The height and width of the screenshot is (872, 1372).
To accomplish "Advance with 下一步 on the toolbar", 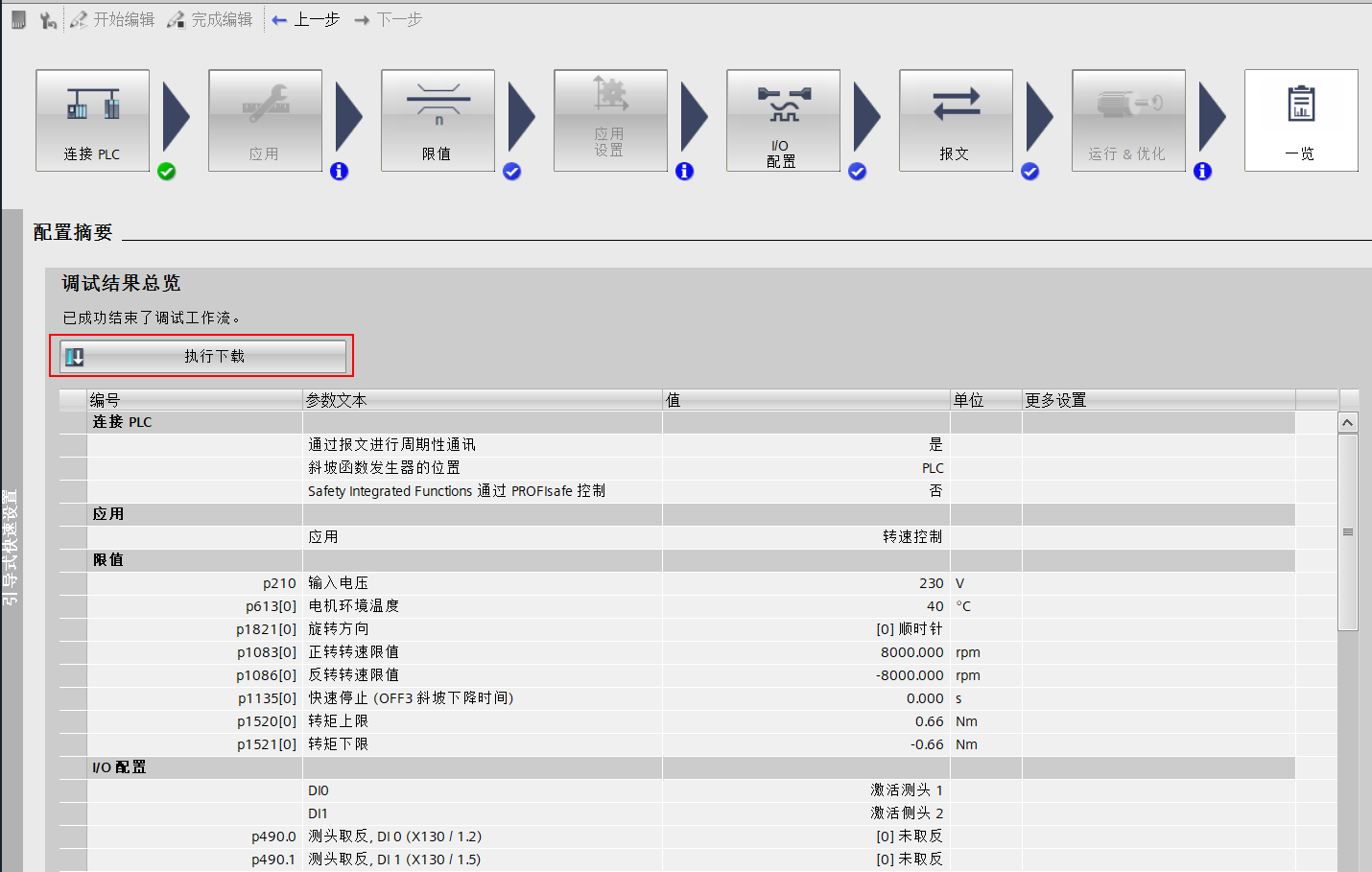I will coord(387,18).
